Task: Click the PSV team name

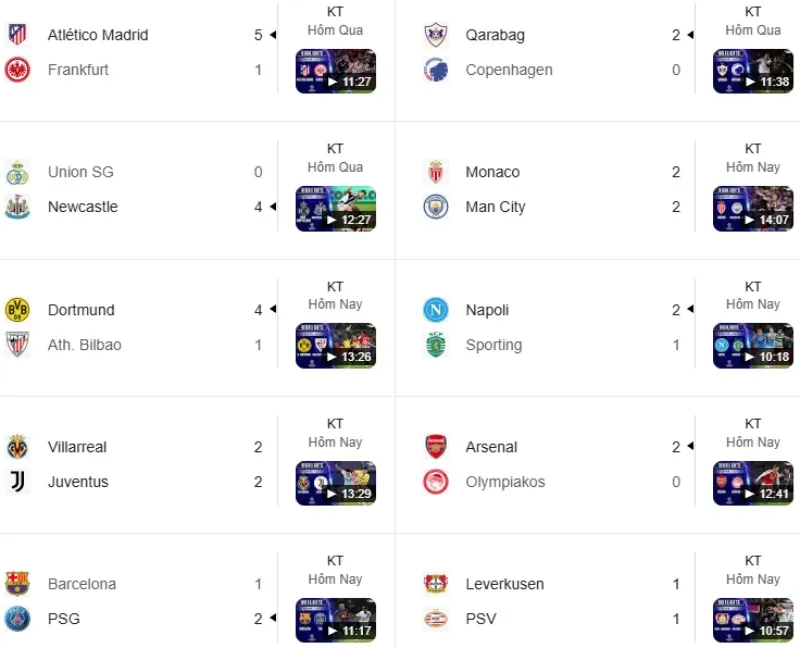Action: click(x=483, y=619)
